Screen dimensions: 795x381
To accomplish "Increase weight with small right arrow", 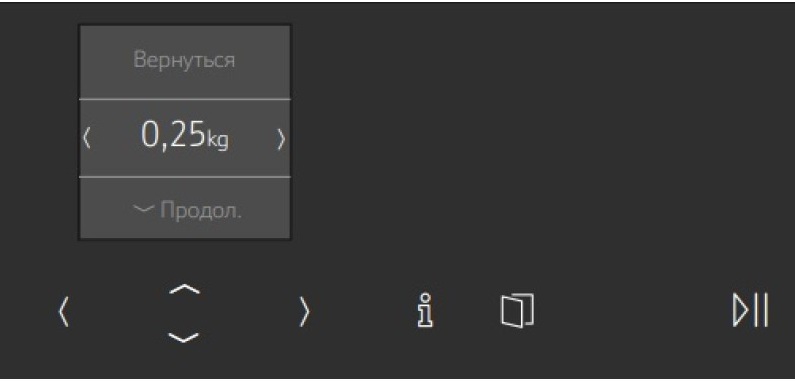I will (x=281, y=138).
